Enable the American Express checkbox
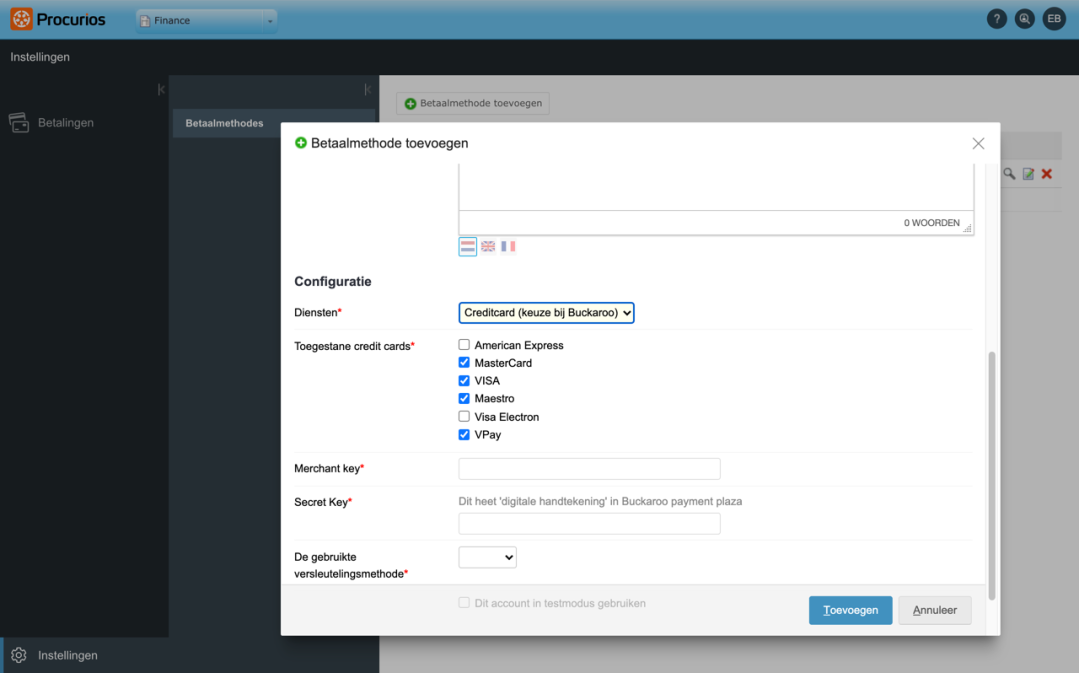The width and height of the screenshot is (1079, 673). (x=464, y=345)
